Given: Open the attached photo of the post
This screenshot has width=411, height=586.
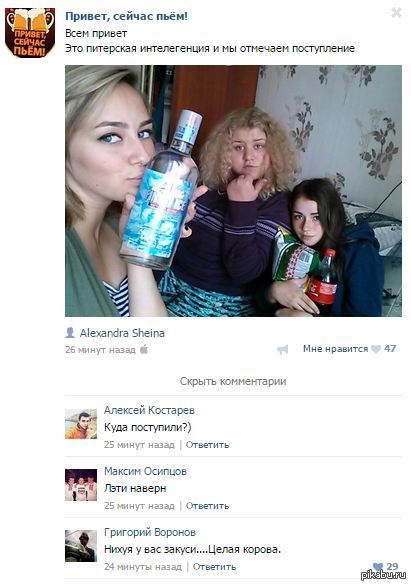Looking at the screenshot, I should (234, 191).
